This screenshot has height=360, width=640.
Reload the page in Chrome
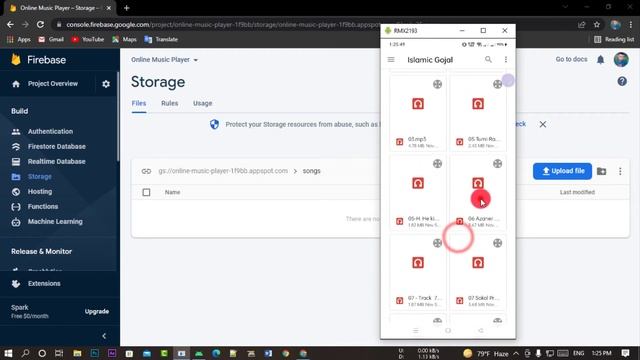click(40, 25)
